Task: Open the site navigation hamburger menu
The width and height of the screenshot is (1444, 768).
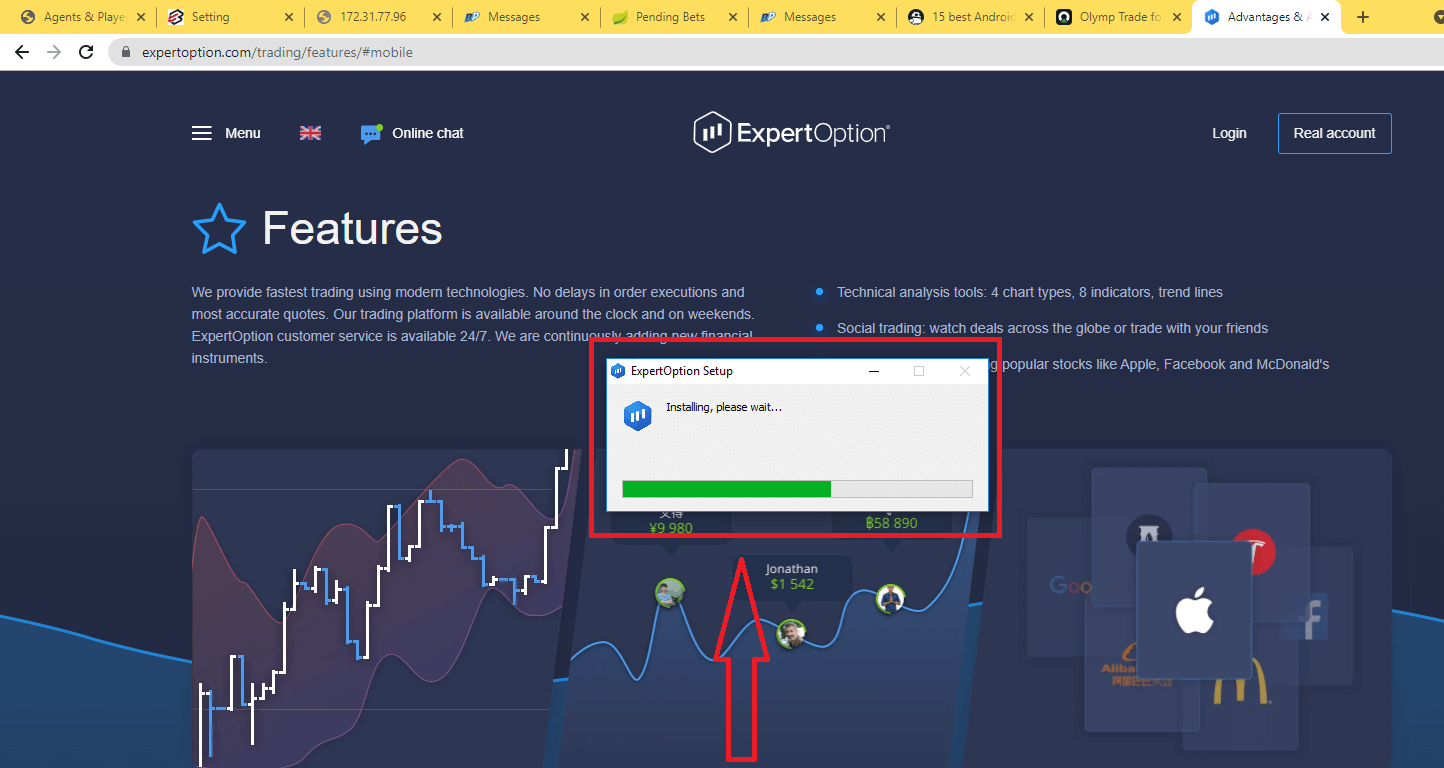Action: 200,132
